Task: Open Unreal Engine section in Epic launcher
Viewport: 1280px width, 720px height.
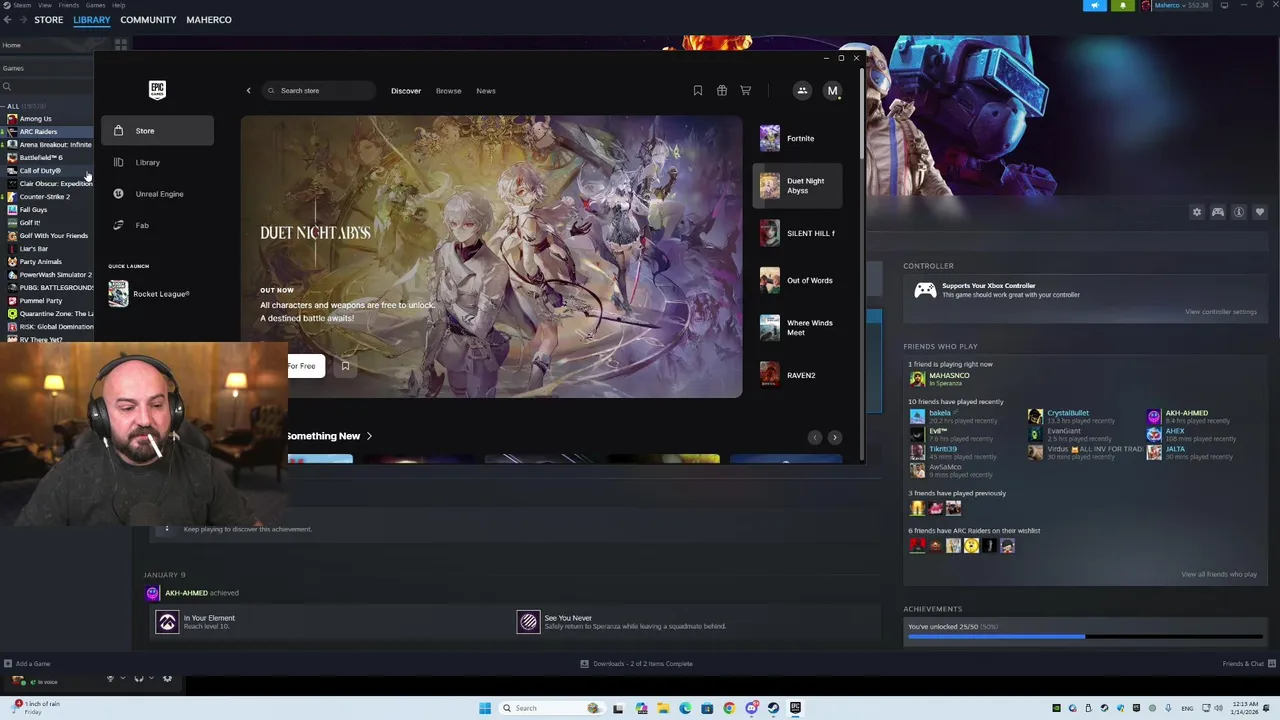Action: [x=157, y=194]
